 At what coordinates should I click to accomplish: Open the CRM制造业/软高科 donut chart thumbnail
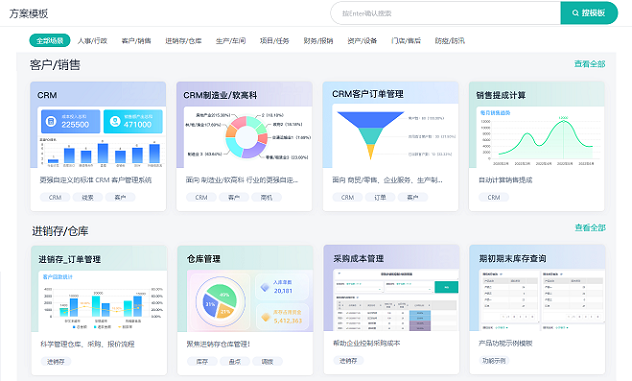point(247,137)
